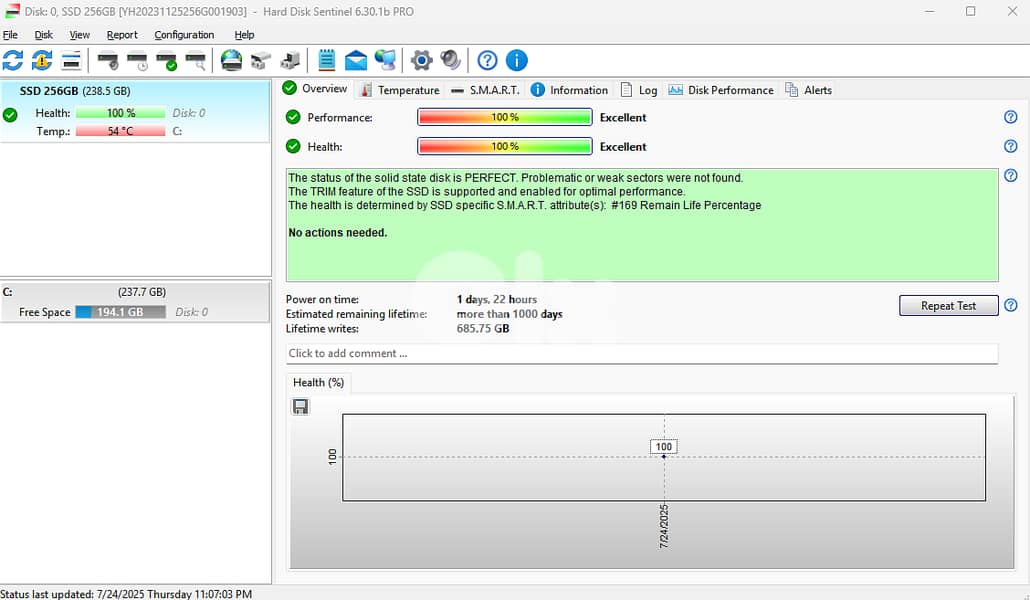
Task: Open the Configuration menu
Action: 184,35
